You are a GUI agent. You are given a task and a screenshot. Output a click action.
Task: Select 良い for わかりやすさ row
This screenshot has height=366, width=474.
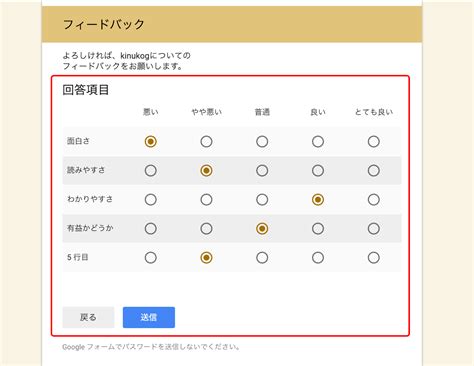tap(318, 199)
